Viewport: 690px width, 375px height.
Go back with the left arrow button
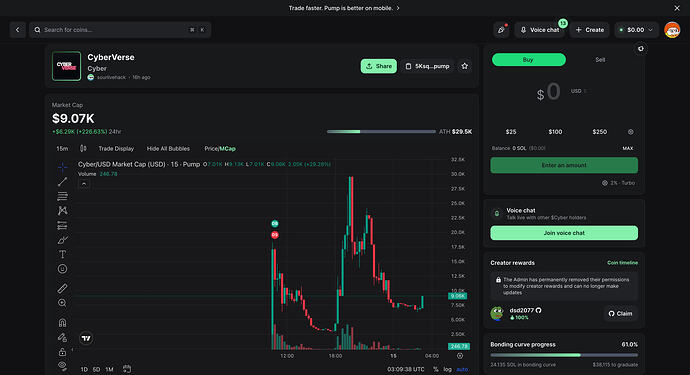click(18, 30)
